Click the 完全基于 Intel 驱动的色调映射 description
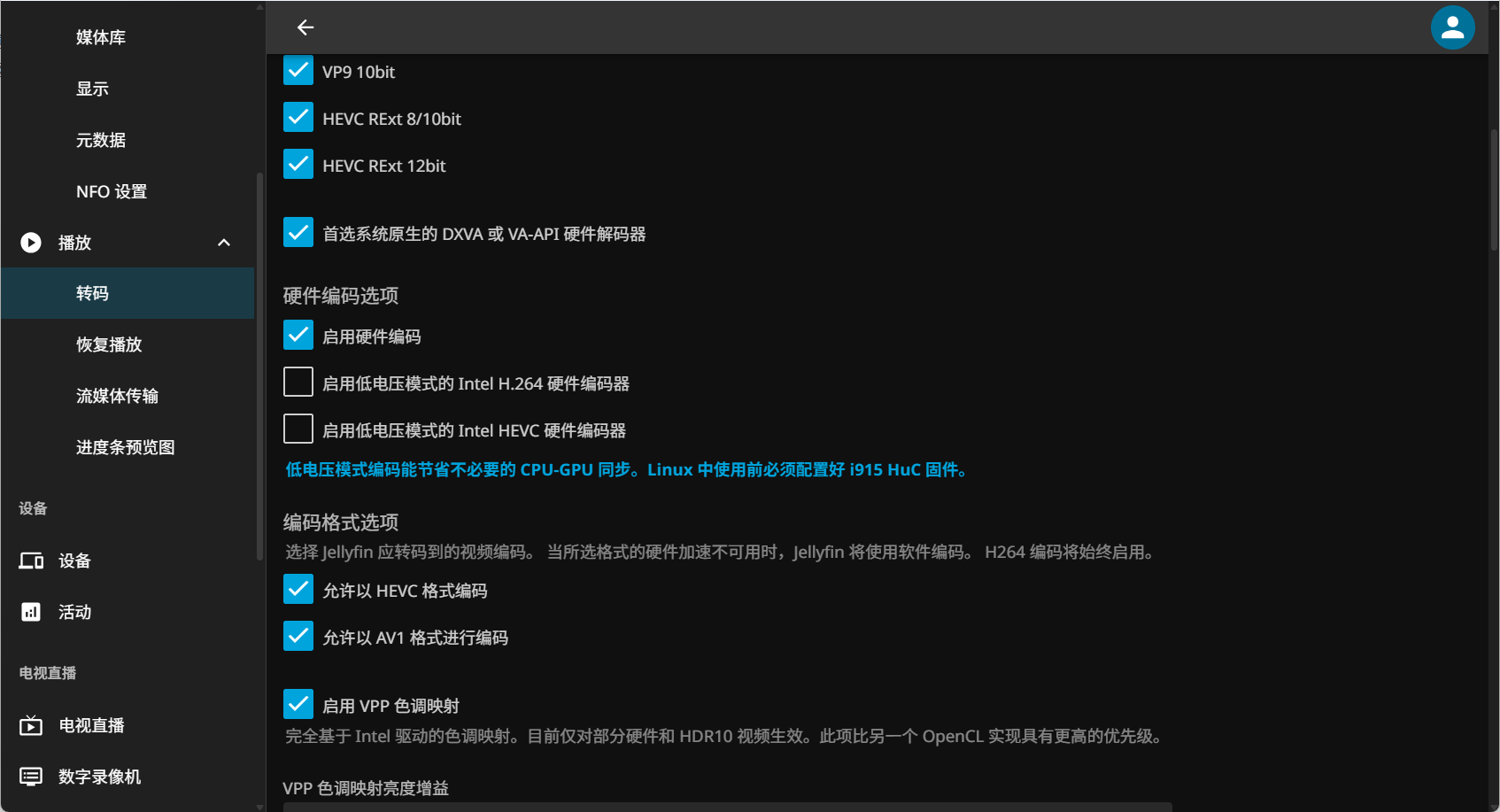 pyautogui.click(x=725, y=736)
